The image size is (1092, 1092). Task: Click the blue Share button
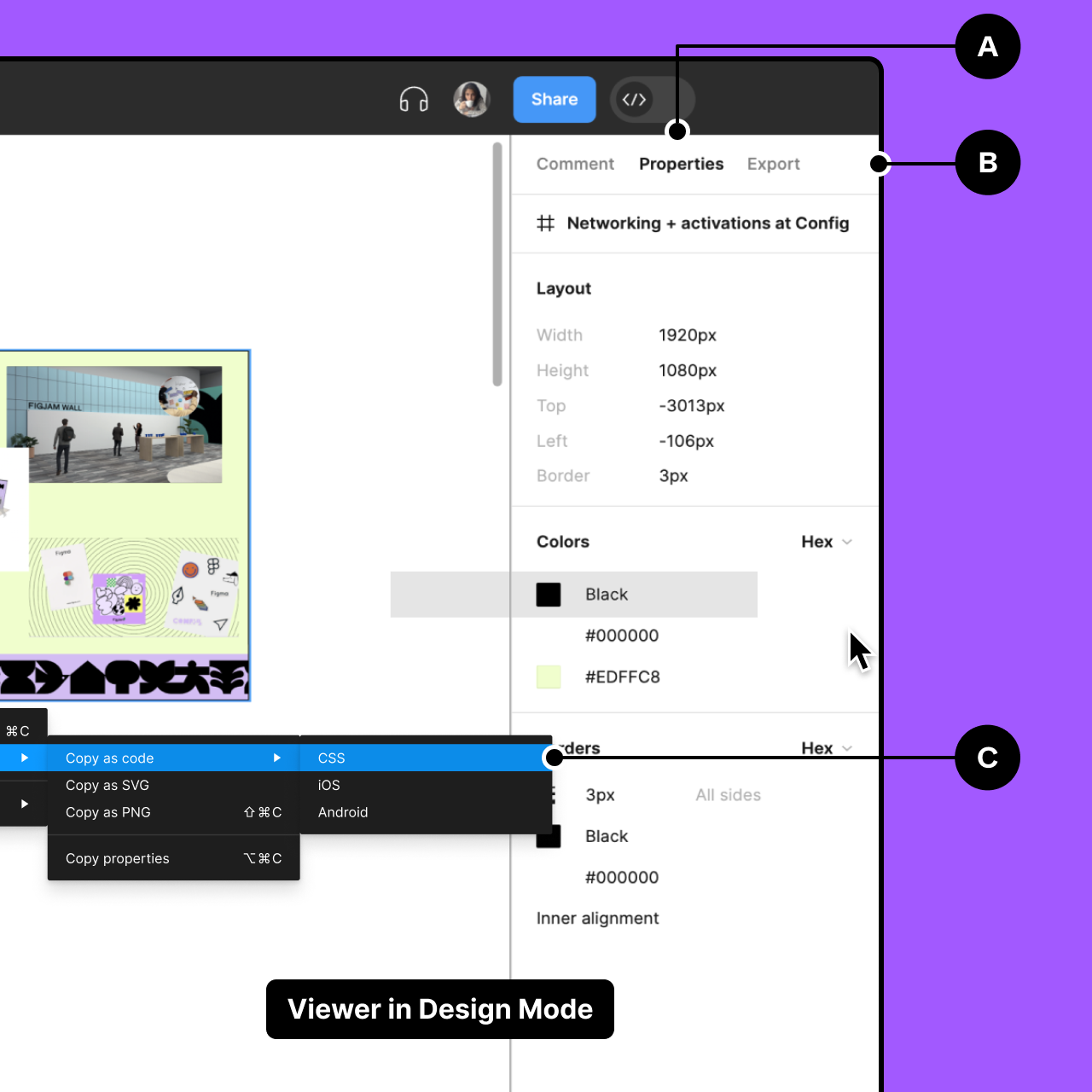pos(554,100)
